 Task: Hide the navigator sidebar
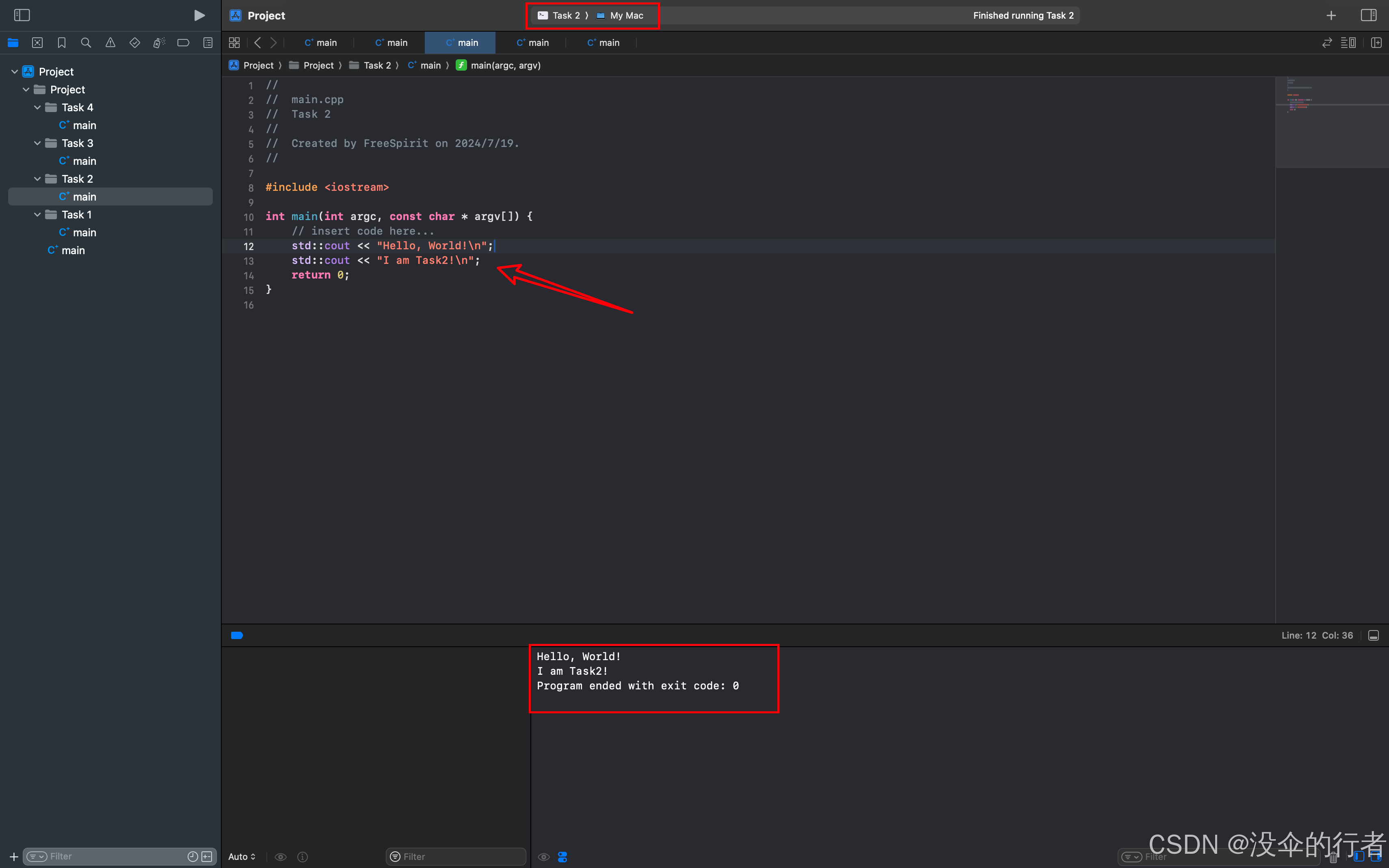coord(21,15)
